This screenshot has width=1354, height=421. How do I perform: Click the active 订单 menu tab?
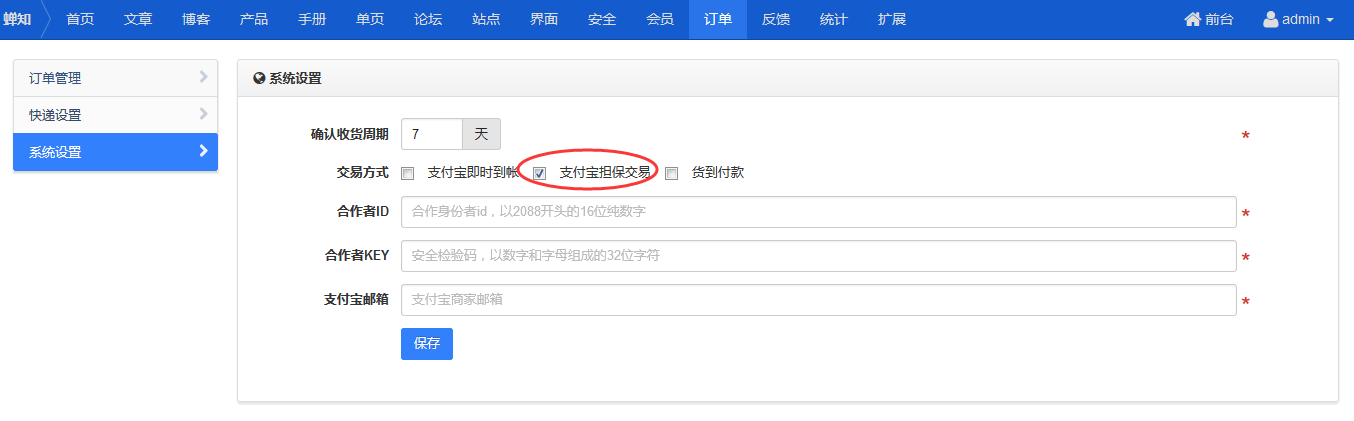[x=718, y=19]
